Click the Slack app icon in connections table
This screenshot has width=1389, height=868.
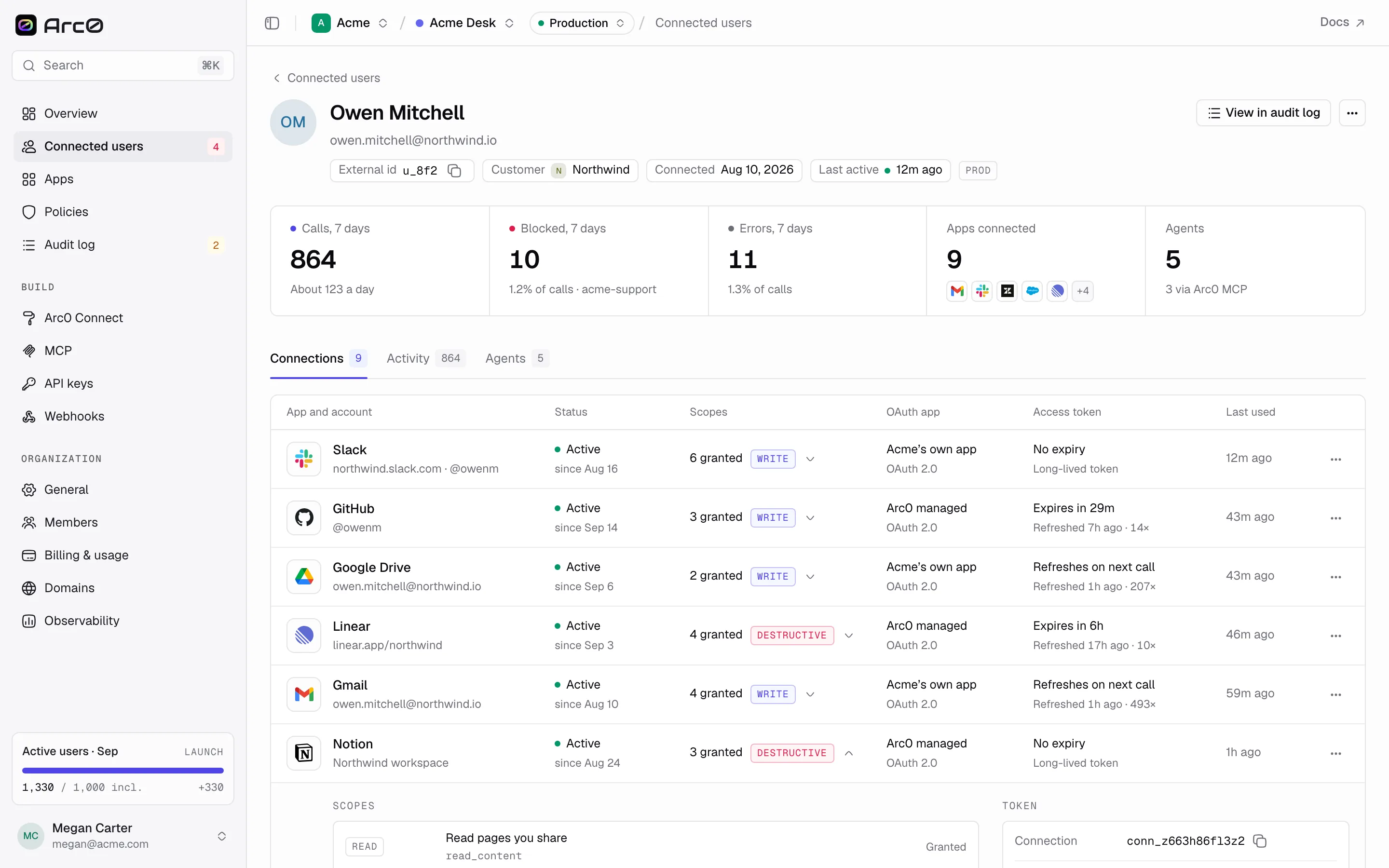tap(304, 459)
